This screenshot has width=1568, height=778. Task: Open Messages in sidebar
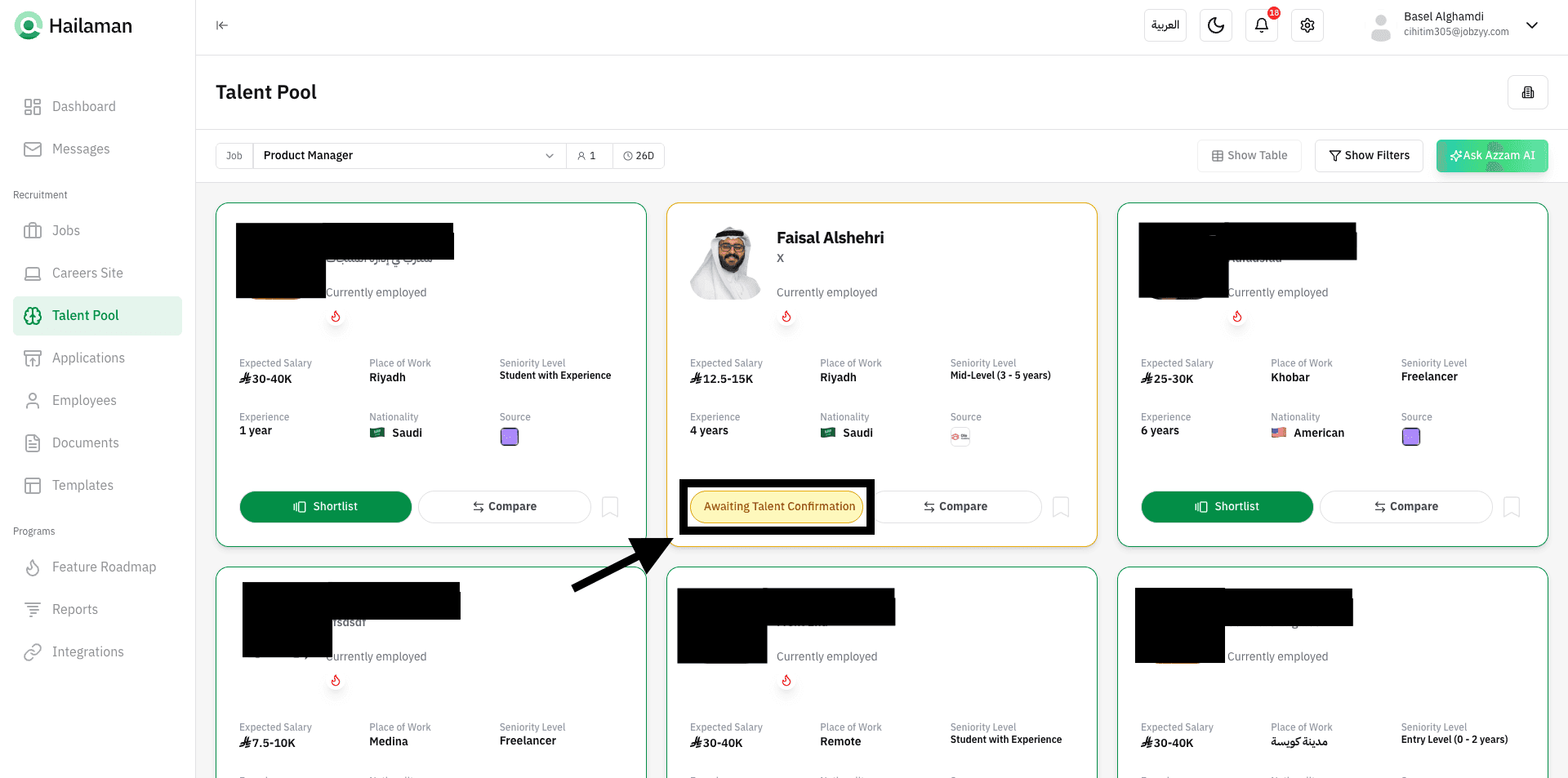[x=97, y=149]
